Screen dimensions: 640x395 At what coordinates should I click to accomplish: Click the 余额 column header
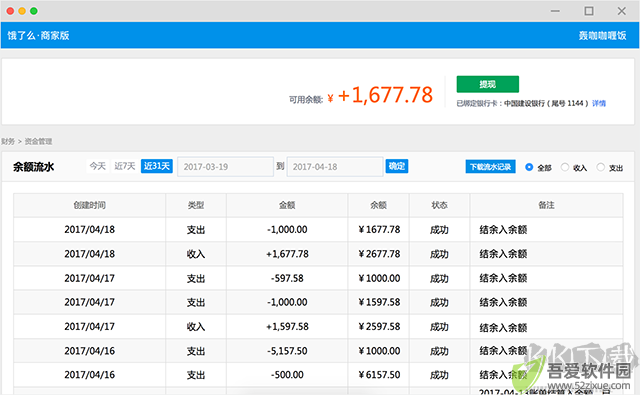coord(378,205)
